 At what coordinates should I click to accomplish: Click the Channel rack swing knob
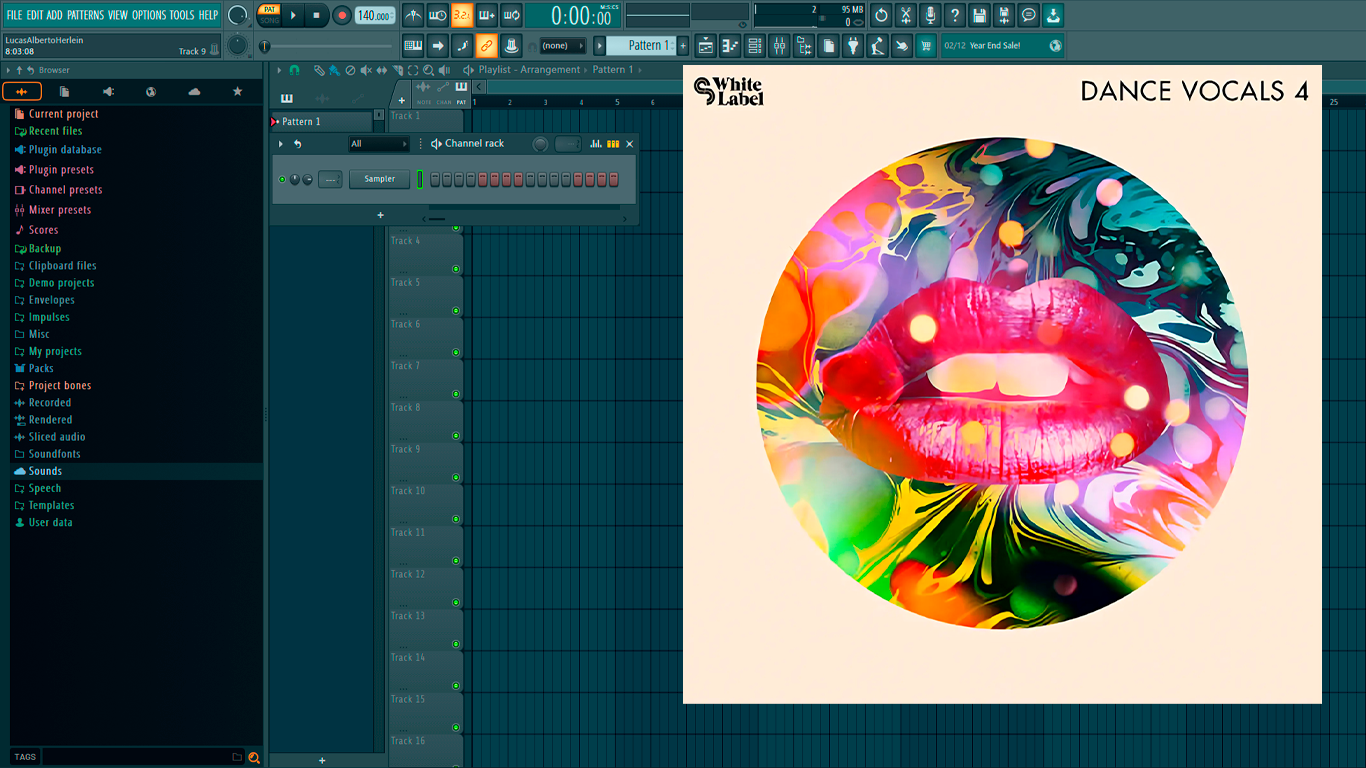click(541, 144)
